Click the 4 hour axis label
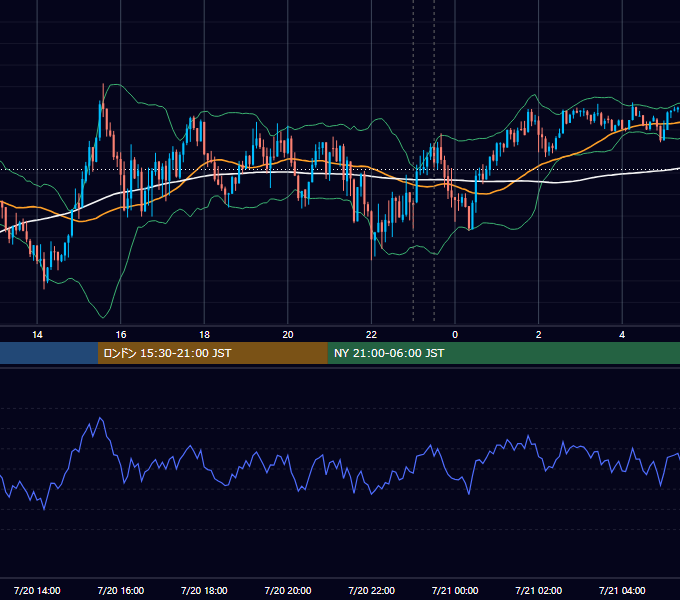The image size is (680, 600). (622, 335)
